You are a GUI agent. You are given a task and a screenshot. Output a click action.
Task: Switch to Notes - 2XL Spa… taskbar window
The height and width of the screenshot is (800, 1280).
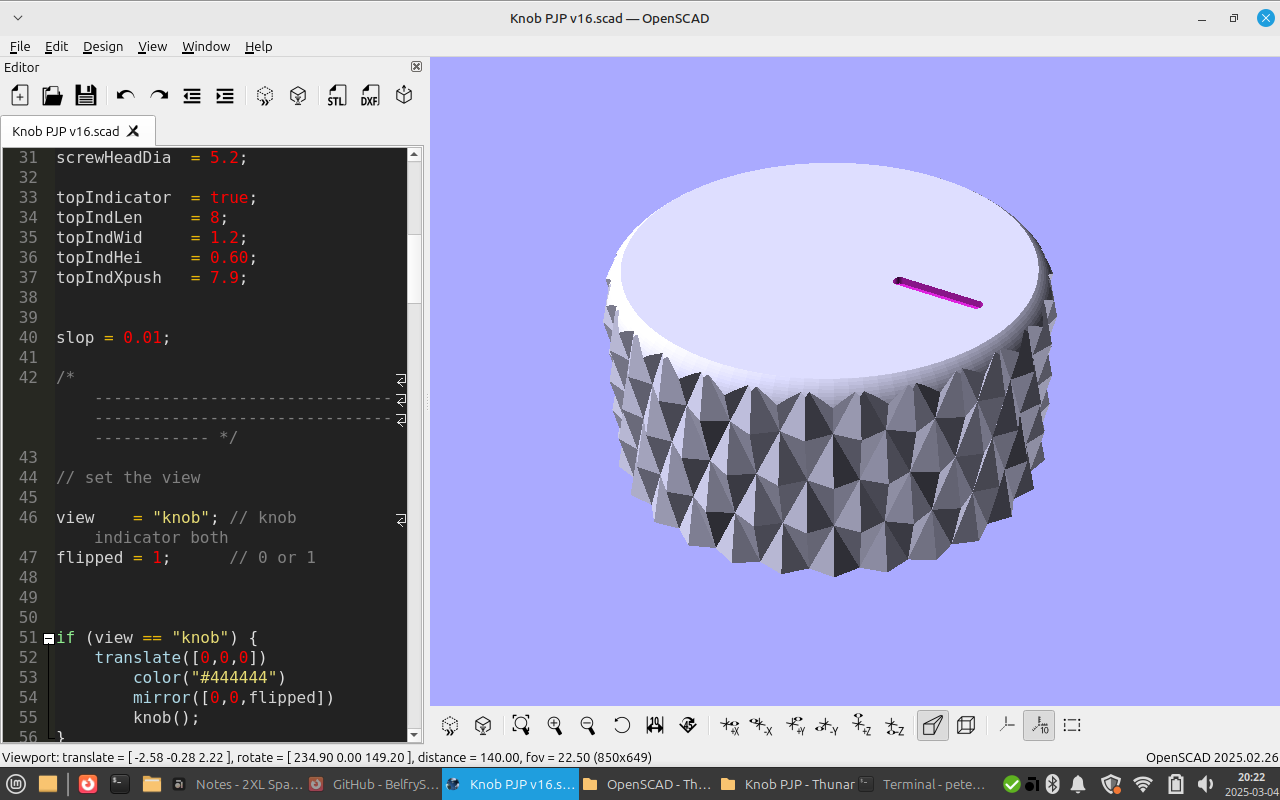(237, 784)
